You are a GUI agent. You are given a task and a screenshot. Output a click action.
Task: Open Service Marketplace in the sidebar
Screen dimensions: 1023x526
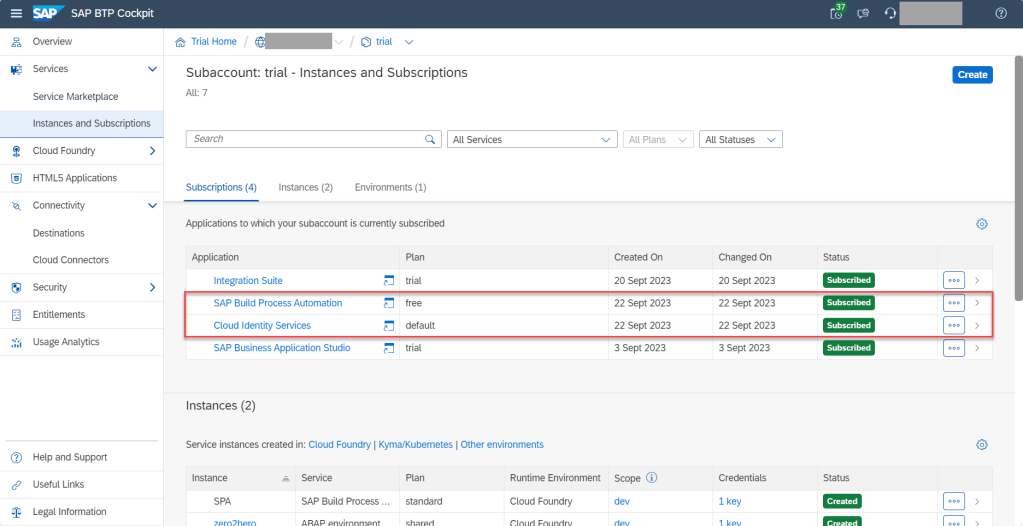tap(75, 97)
